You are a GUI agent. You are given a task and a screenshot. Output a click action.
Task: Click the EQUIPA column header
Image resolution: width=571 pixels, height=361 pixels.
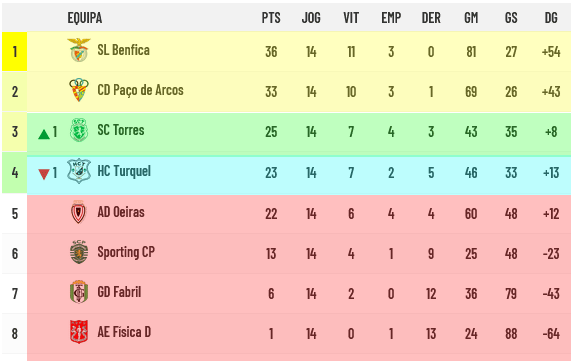[x=84, y=17]
